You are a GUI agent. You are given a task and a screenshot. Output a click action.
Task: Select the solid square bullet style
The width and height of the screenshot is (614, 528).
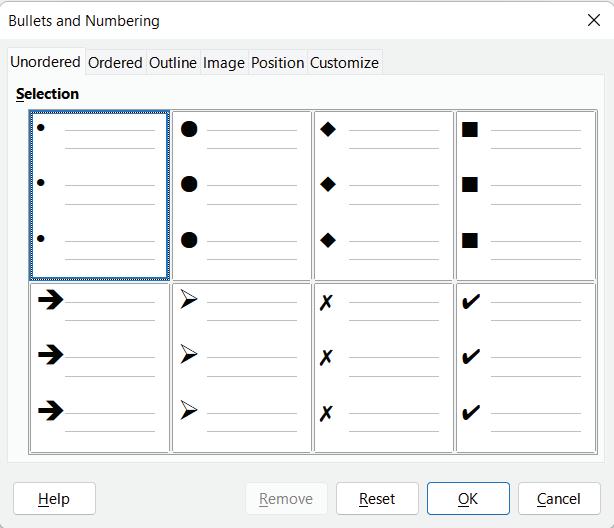525,195
